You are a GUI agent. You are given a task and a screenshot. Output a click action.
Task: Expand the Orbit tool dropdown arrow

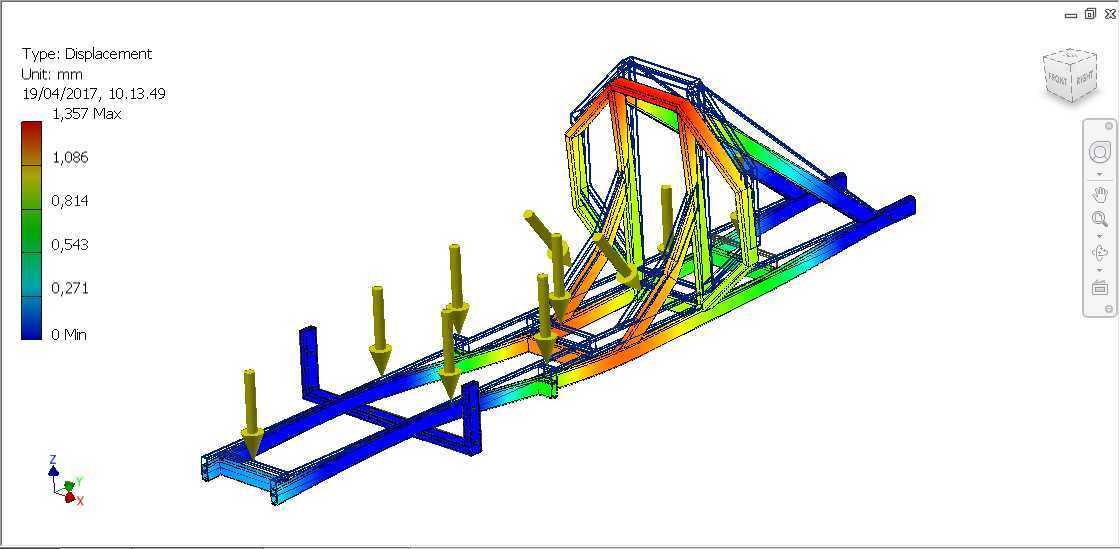point(1099,270)
